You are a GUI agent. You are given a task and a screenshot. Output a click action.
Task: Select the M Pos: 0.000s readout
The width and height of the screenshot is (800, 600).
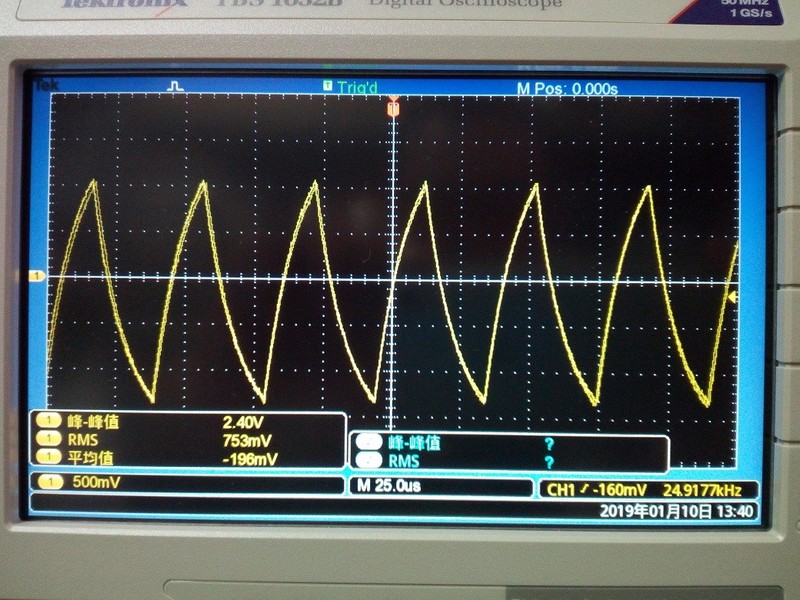pyautogui.click(x=567, y=89)
